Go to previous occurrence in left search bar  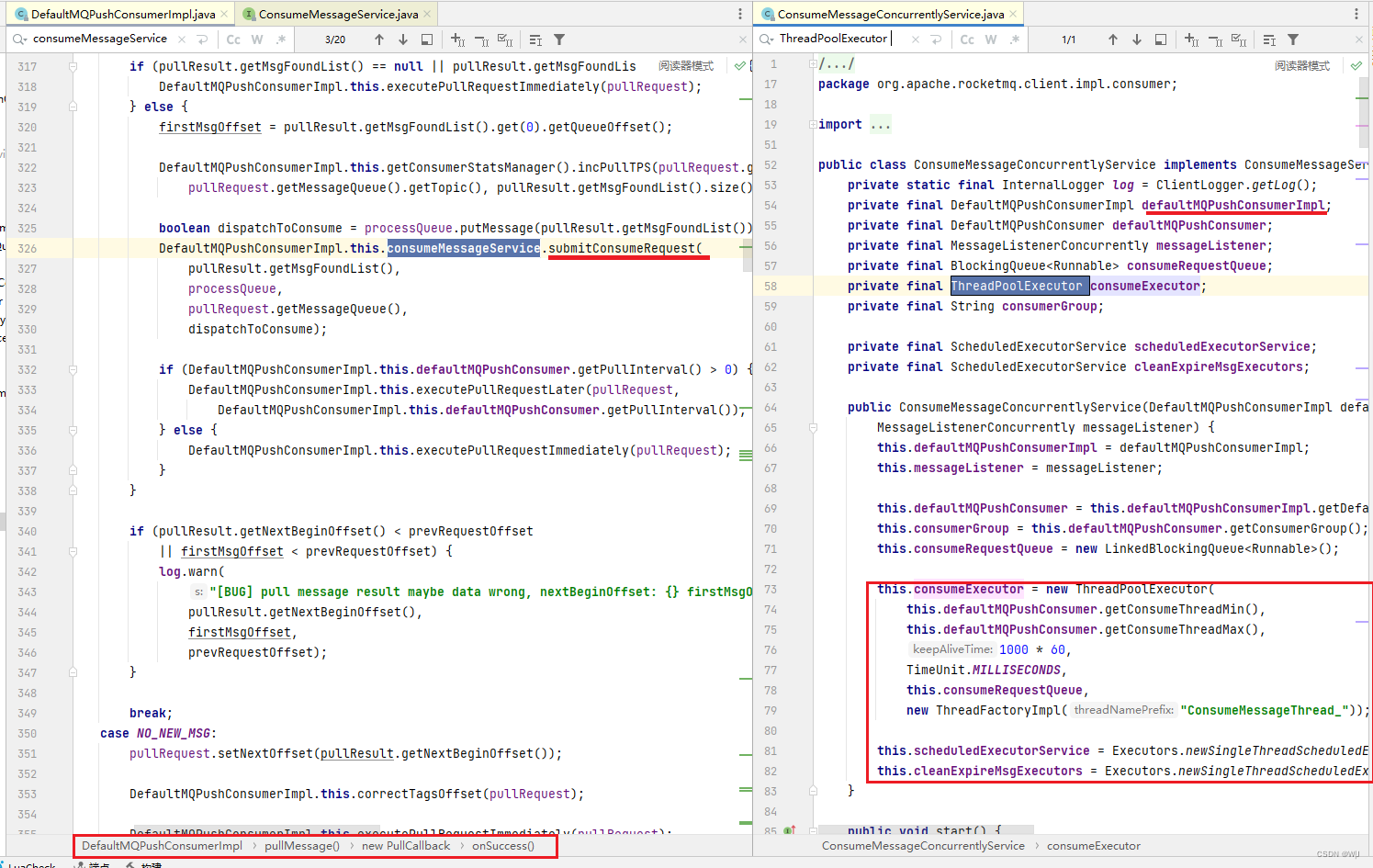pyautogui.click(x=379, y=39)
